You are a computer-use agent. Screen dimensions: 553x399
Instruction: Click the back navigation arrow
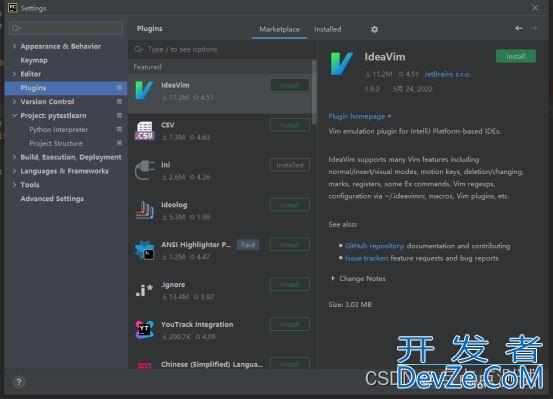click(x=518, y=29)
